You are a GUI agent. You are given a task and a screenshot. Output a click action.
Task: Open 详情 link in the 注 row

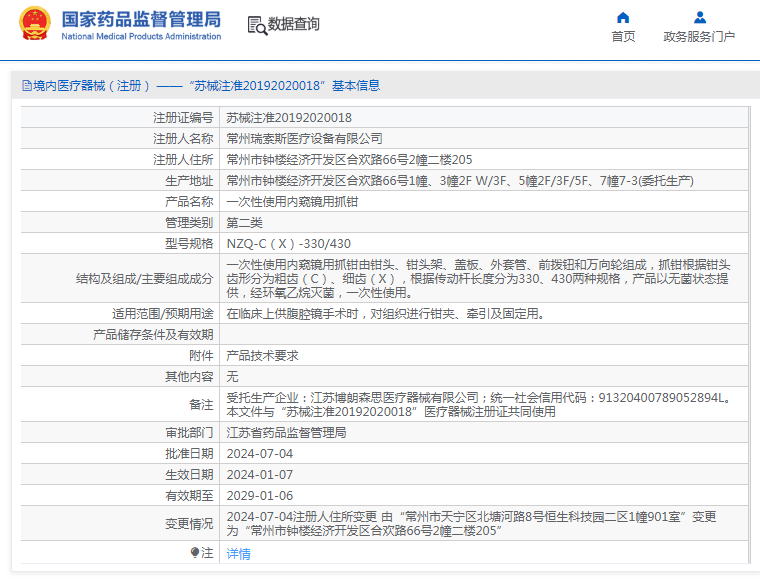click(238, 553)
